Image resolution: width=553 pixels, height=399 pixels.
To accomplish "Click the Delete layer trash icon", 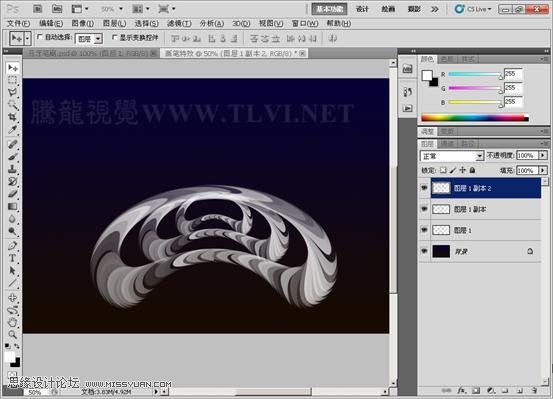I will pos(534,391).
